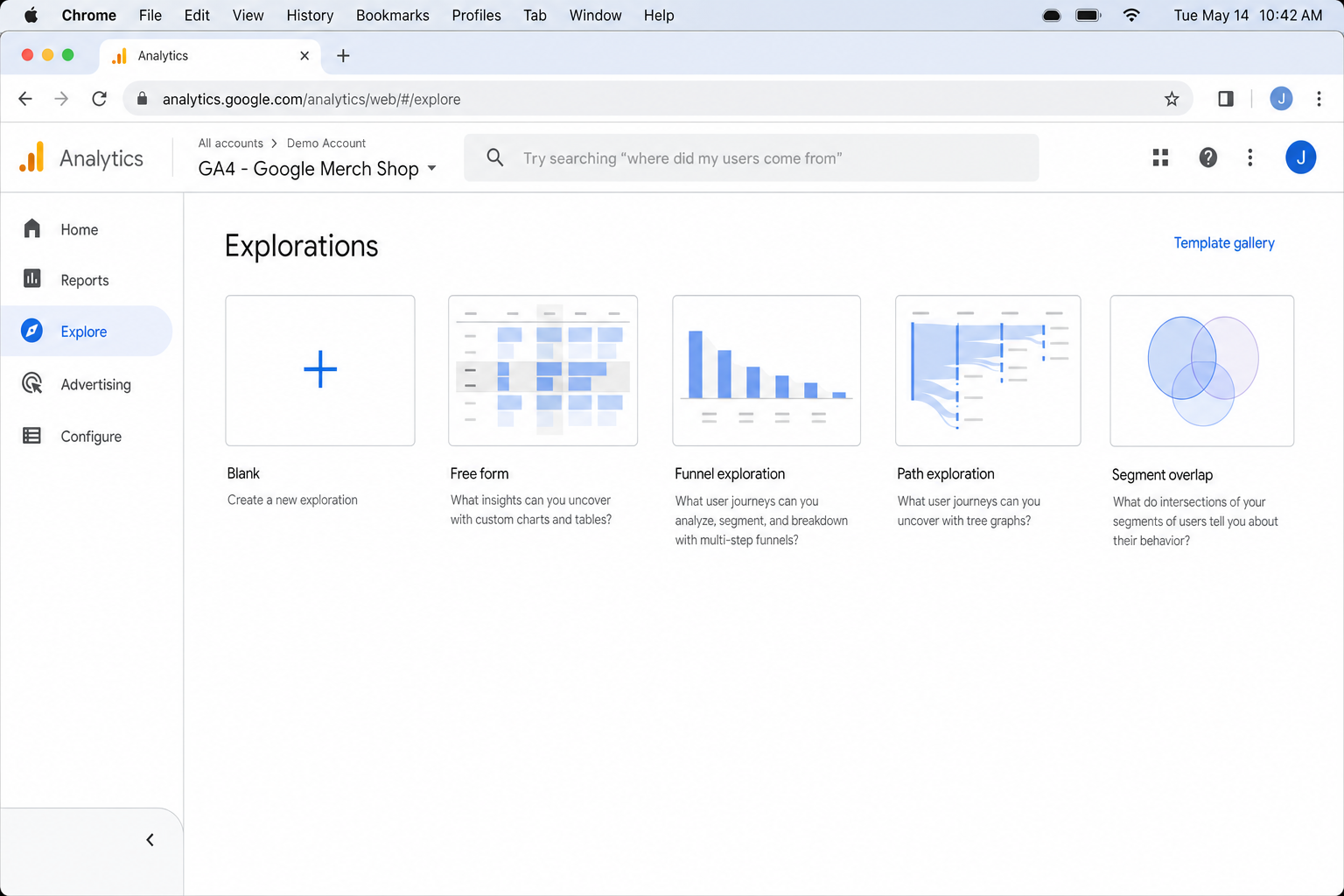The width and height of the screenshot is (1344, 896).
Task: Open the Help menu
Action: tap(659, 15)
